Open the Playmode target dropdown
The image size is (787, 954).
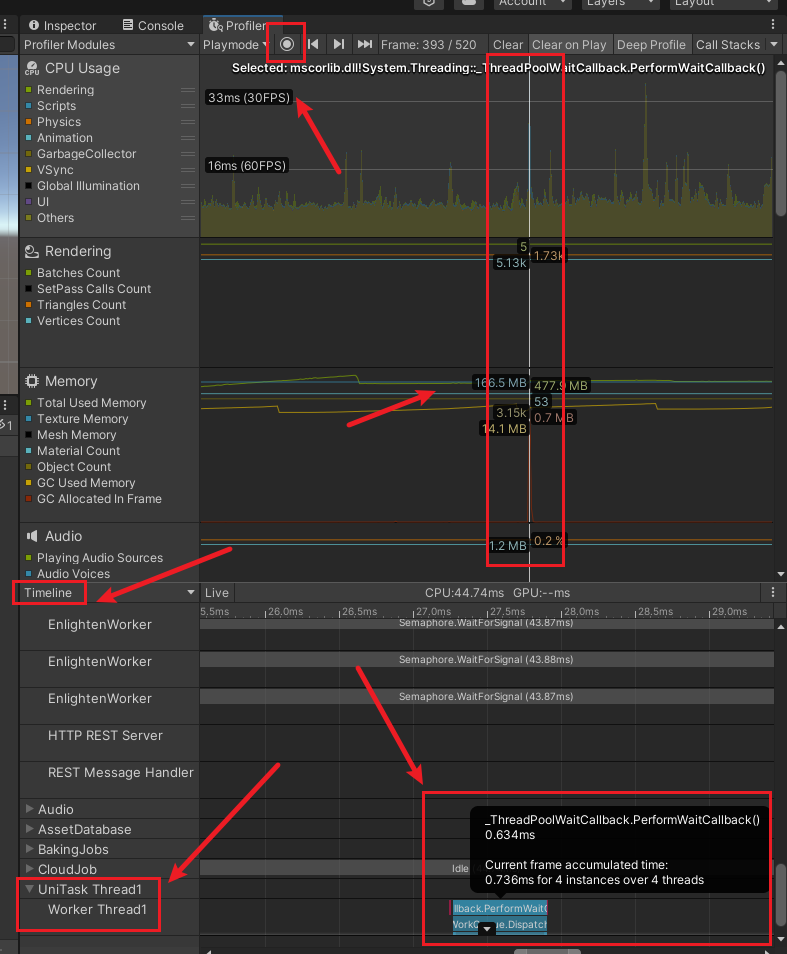(x=235, y=44)
